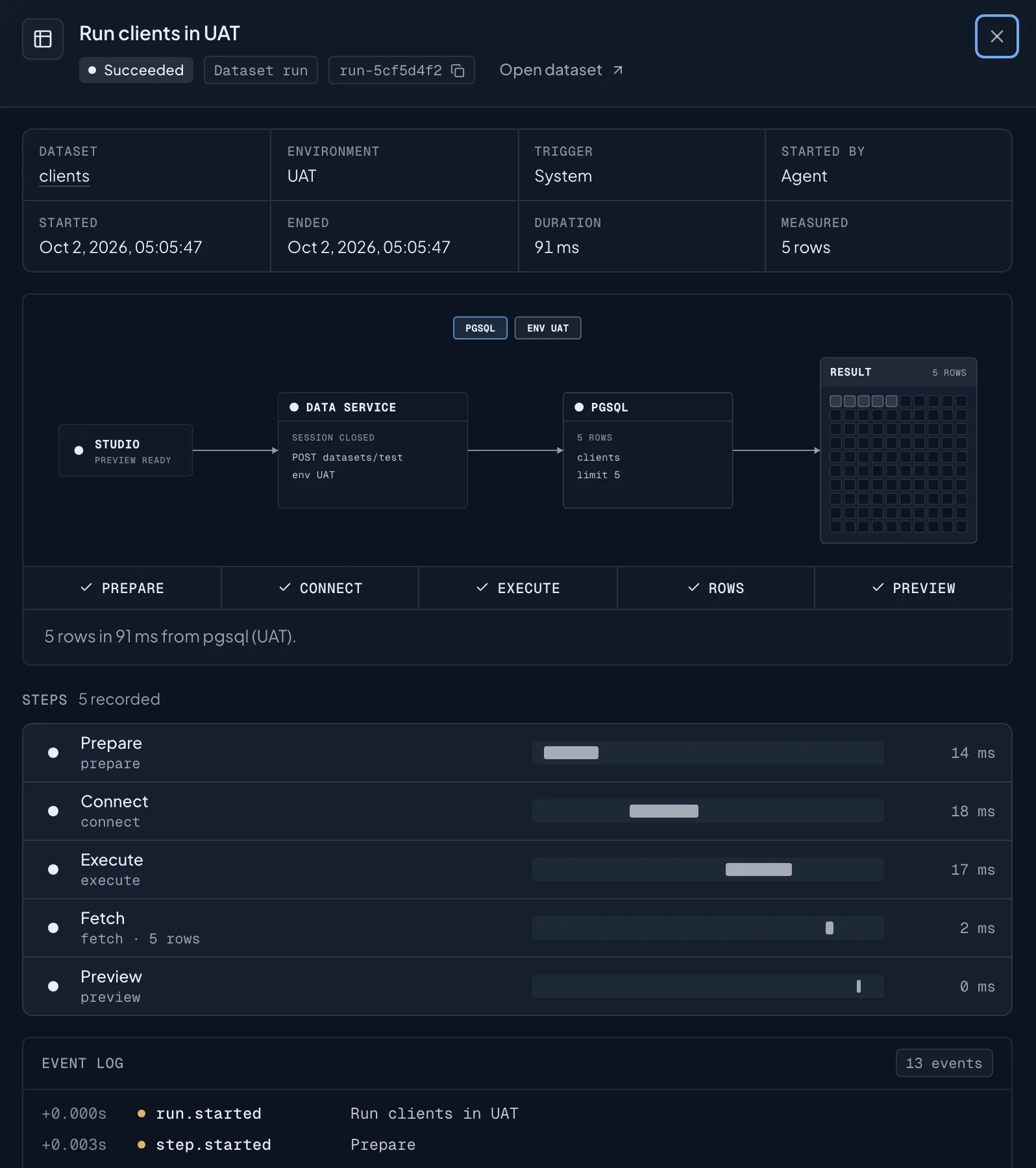Open the clients dataset link

point(64,176)
